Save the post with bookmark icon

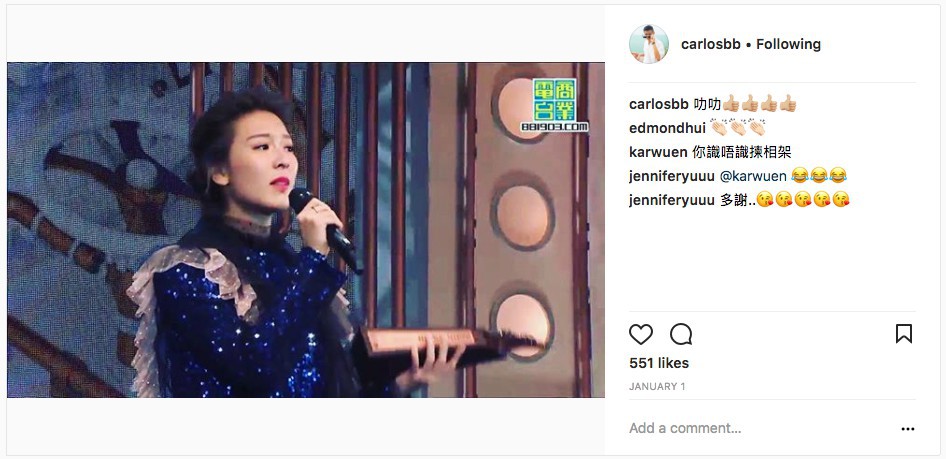904,334
